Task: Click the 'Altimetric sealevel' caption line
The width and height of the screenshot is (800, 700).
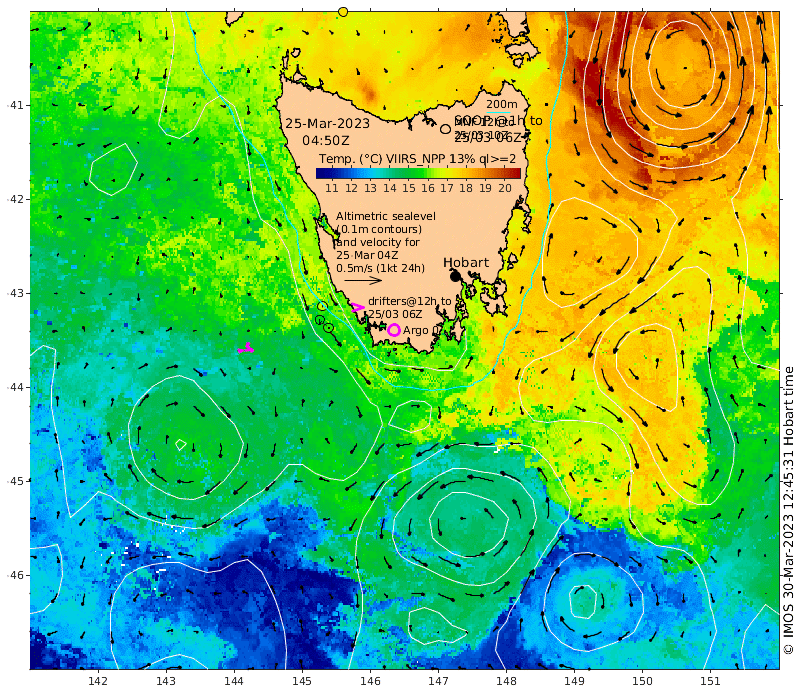Action: click(386, 216)
